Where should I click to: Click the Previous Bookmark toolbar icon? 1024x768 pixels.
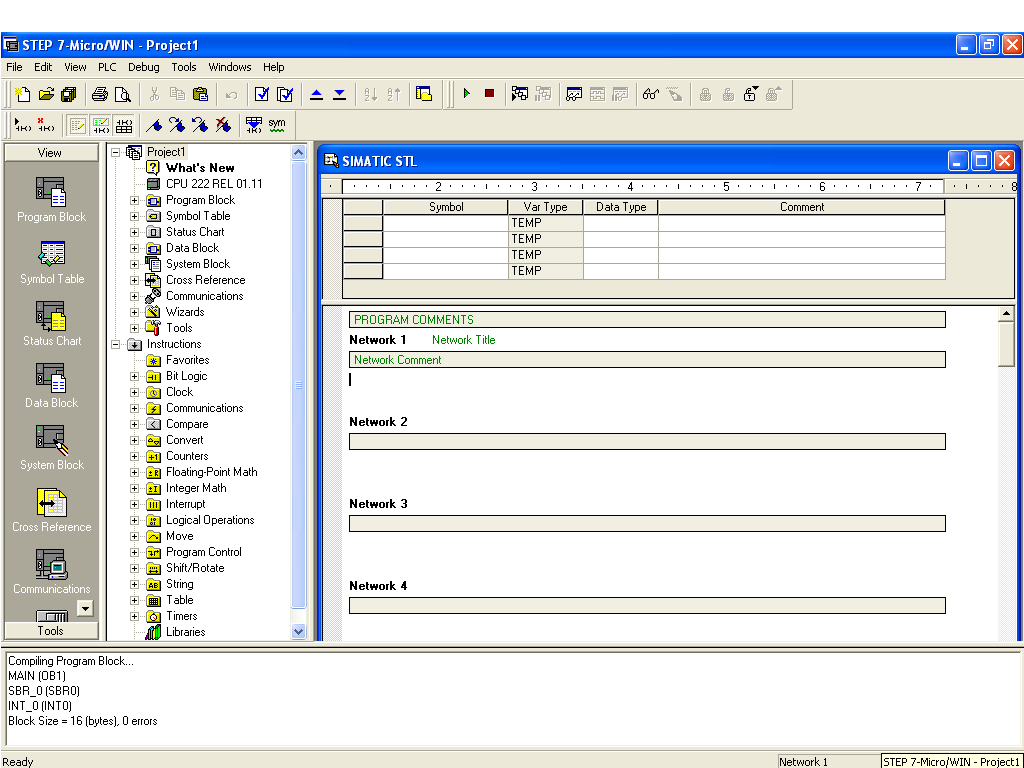click(200, 124)
